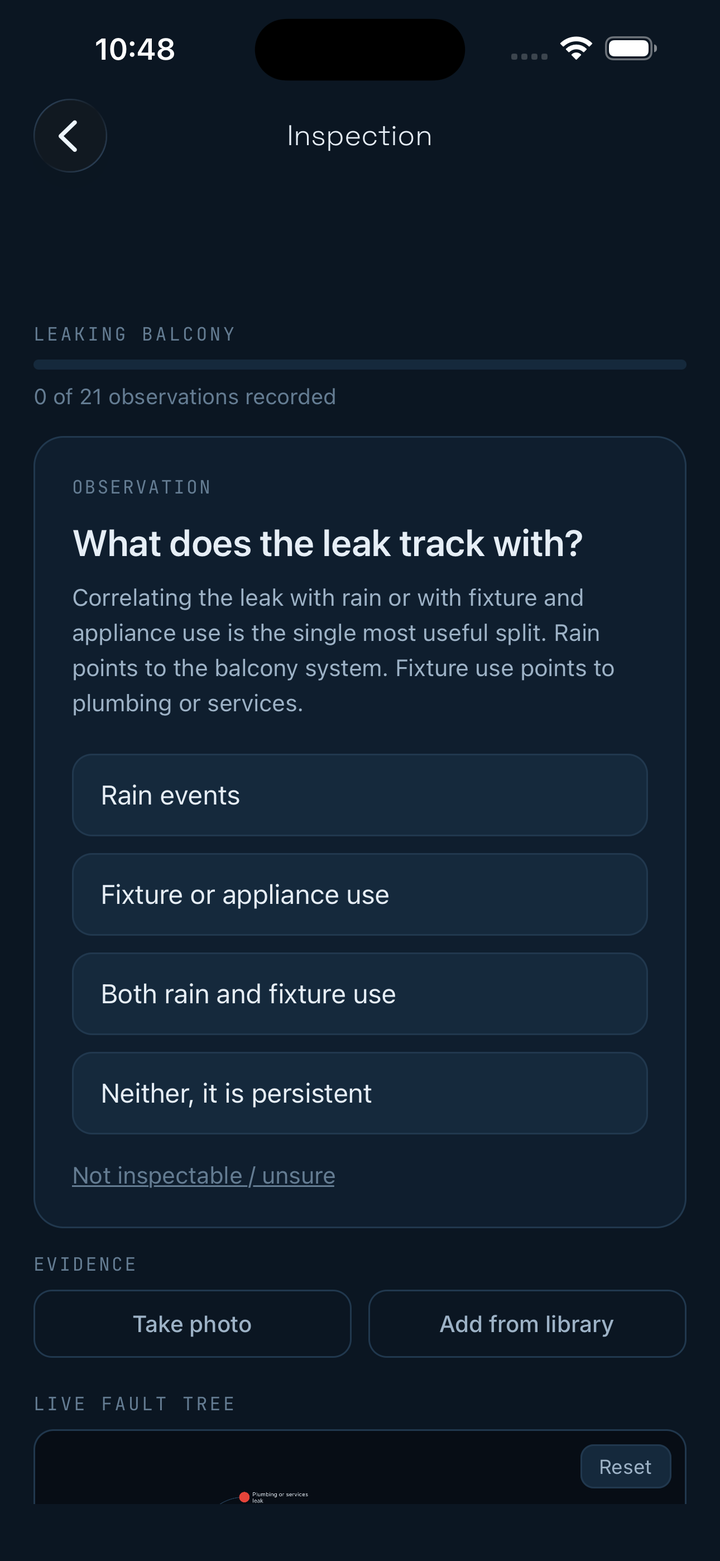The height and width of the screenshot is (1561, 720).
Task: Tap the 0 of 21 observations text
Action: [x=185, y=397]
